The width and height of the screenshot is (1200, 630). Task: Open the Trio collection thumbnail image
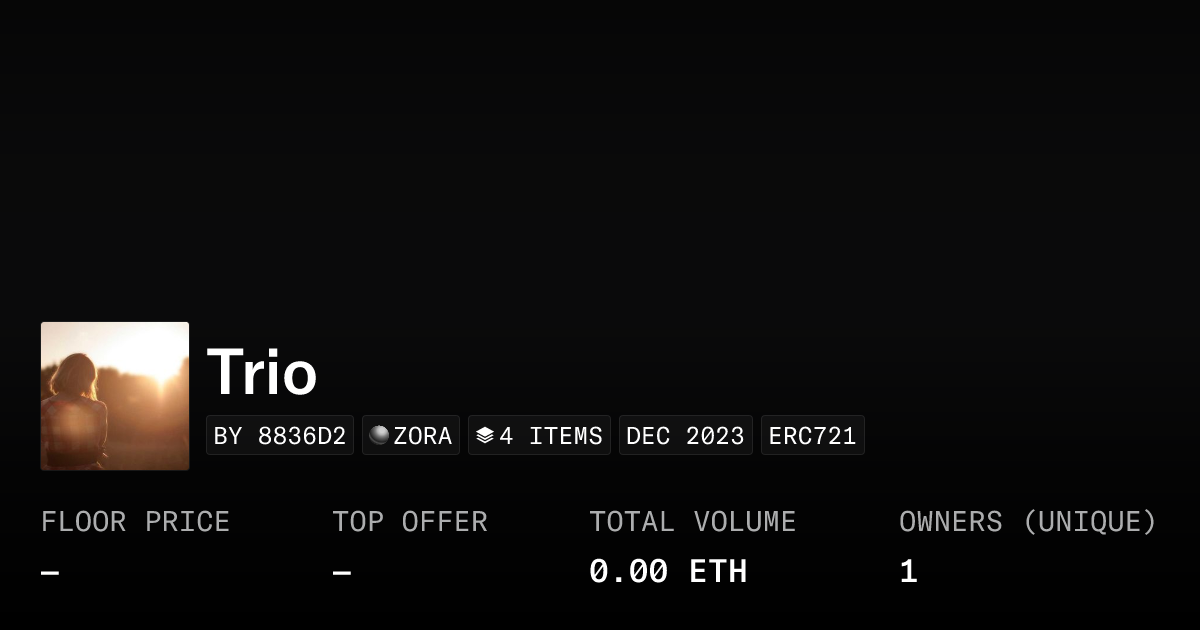click(x=115, y=396)
